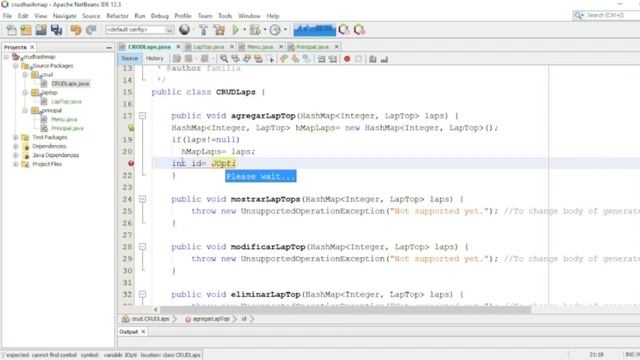Click the Find Selection magnifier icon in editor toolbar
Viewport: 640px width, 360px height.
[224, 59]
